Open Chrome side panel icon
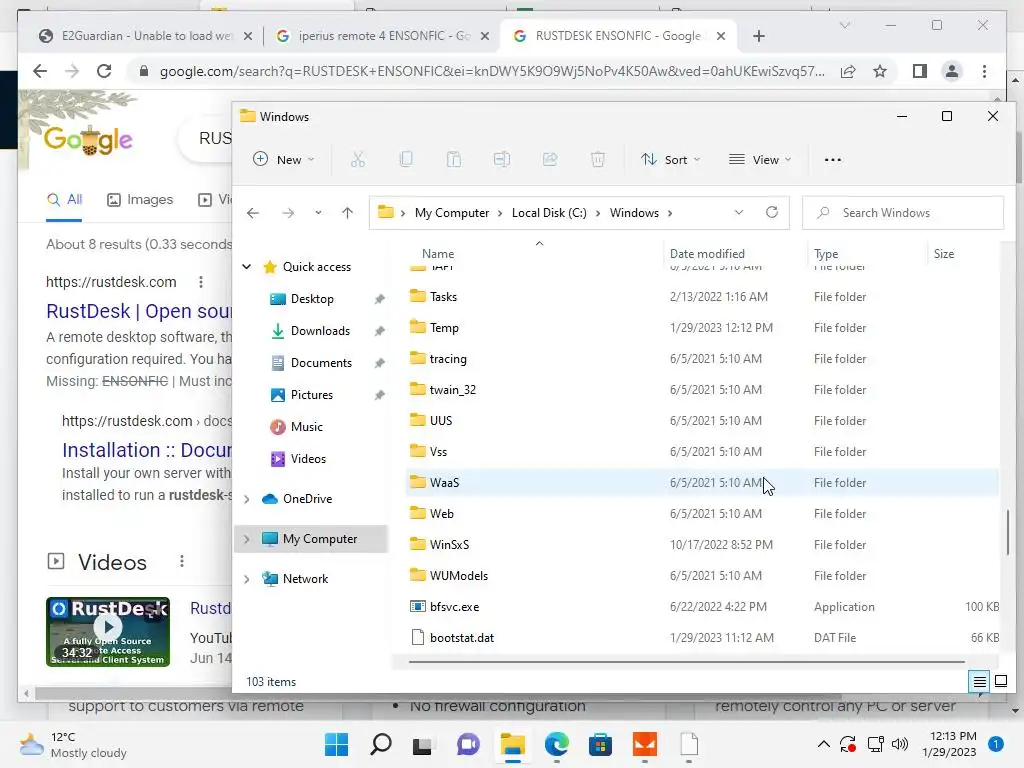The height and width of the screenshot is (768, 1024). pyautogui.click(x=920, y=71)
